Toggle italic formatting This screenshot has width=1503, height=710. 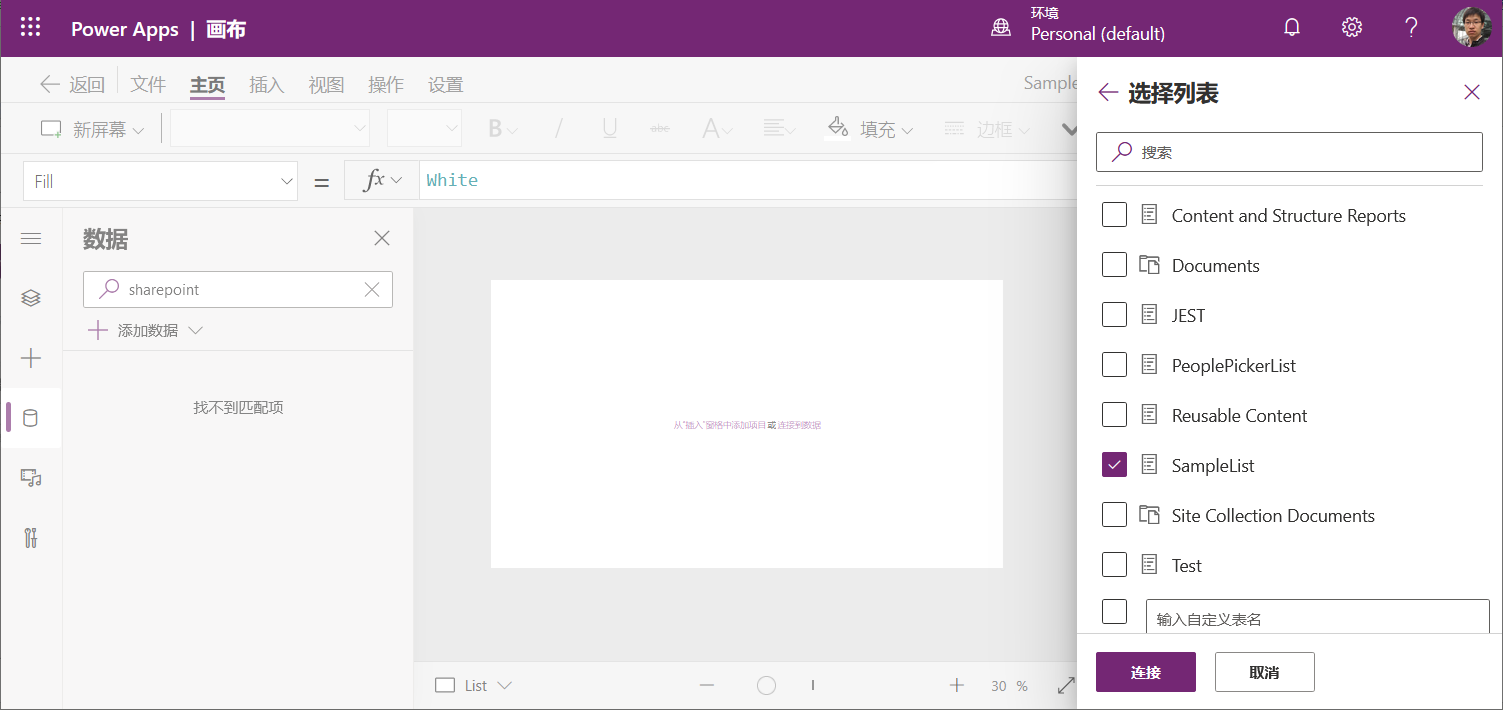click(559, 129)
